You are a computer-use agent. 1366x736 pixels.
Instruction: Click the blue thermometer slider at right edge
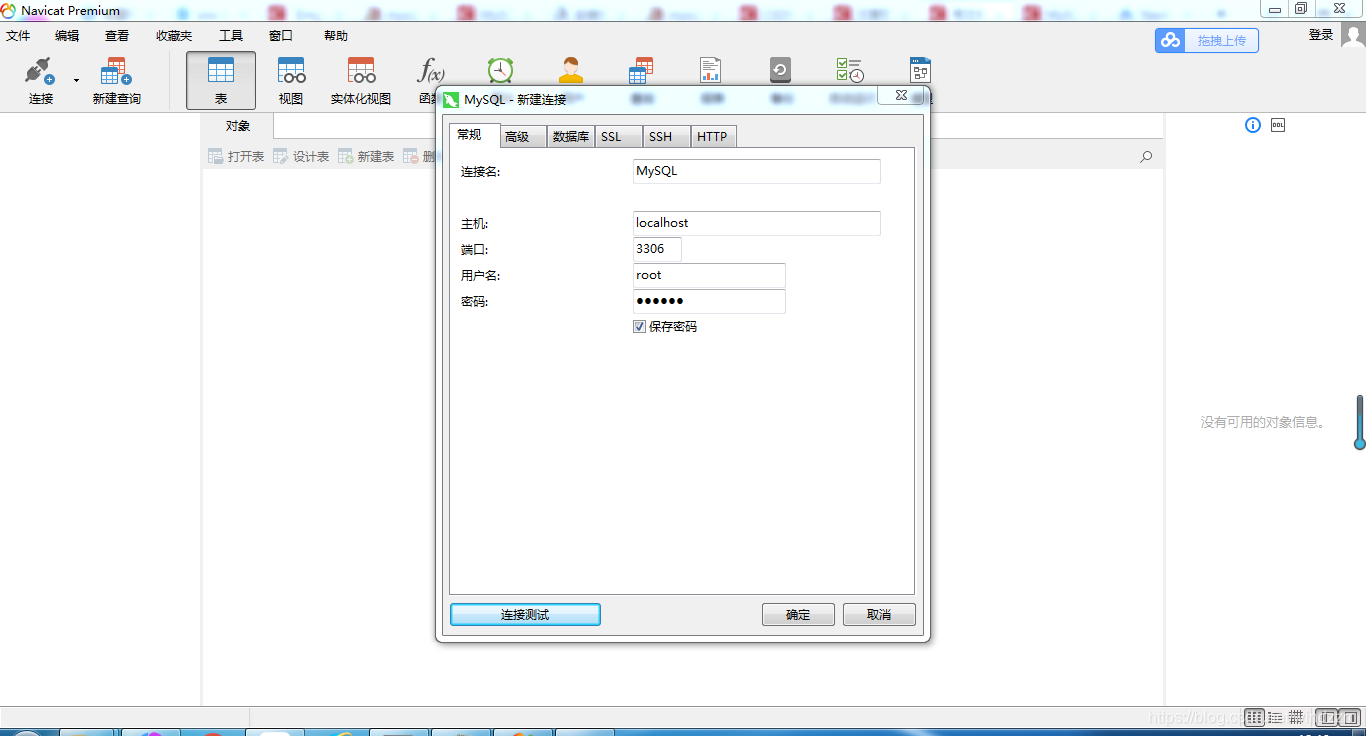click(1360, 422)
